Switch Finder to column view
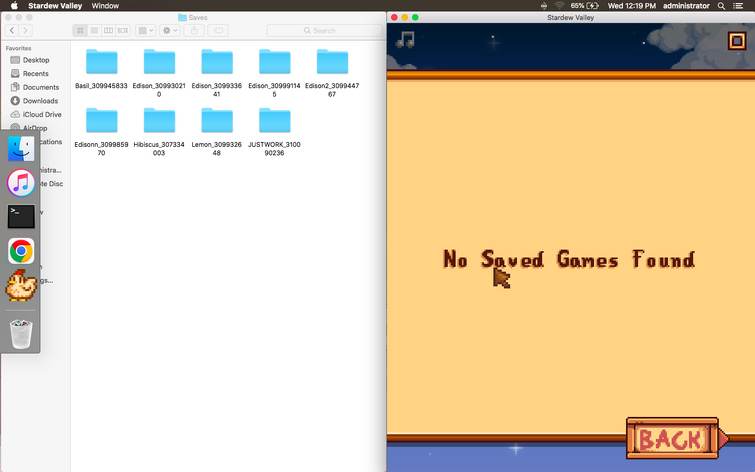The width and height of the screenshot is (755, 472). tap(108, 30)
